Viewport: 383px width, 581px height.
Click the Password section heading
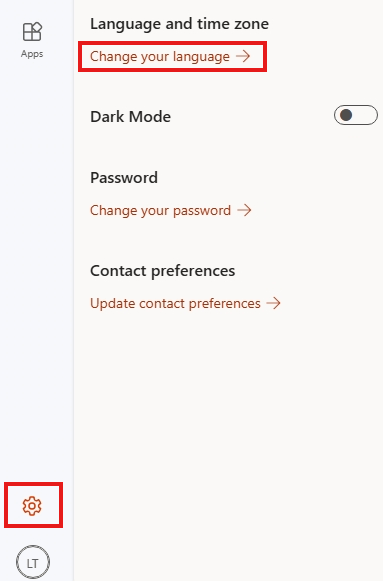click(124, 178)
